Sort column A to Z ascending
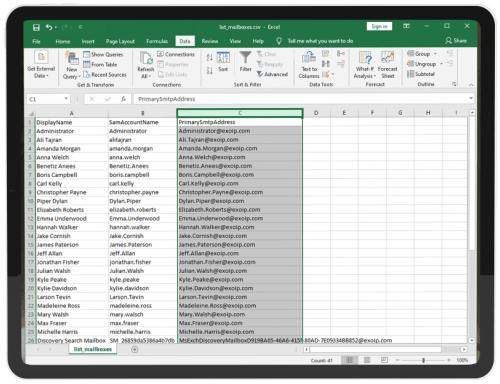 [x=209, y=57]
